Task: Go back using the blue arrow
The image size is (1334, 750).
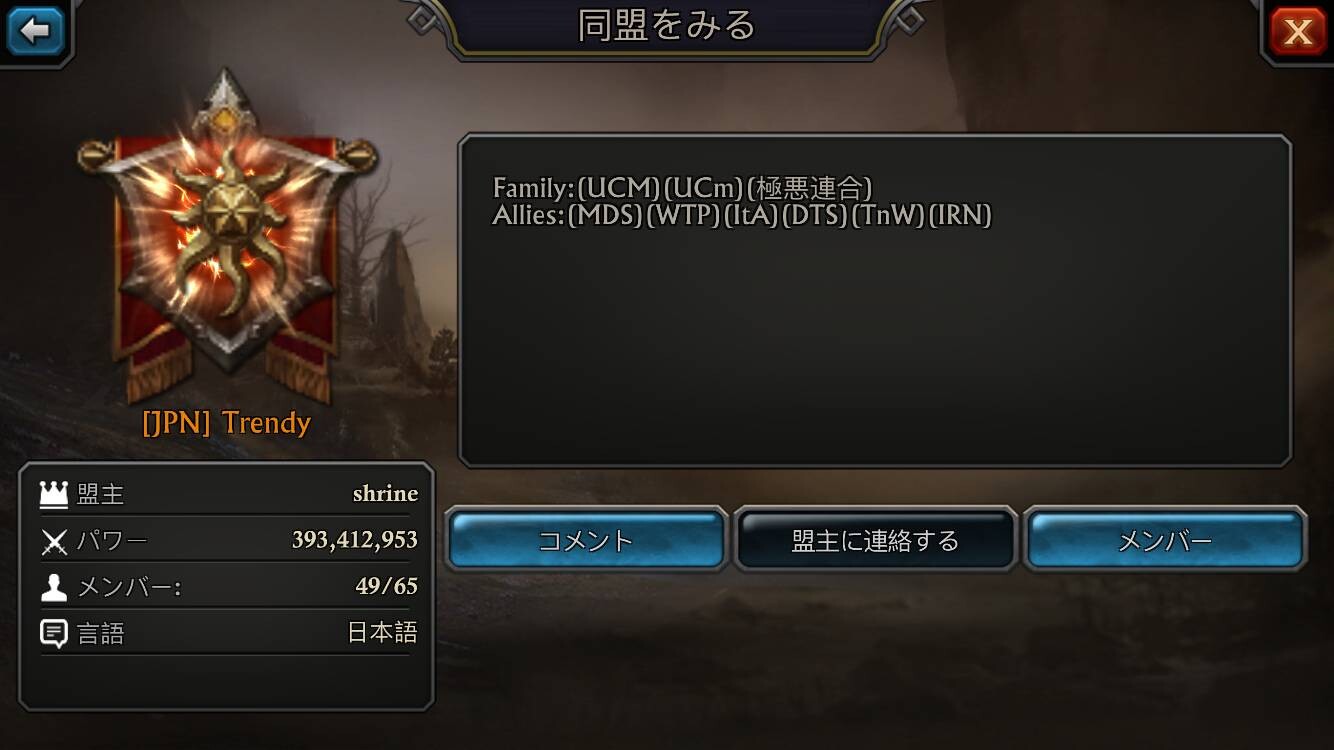Action: (35, 31)
